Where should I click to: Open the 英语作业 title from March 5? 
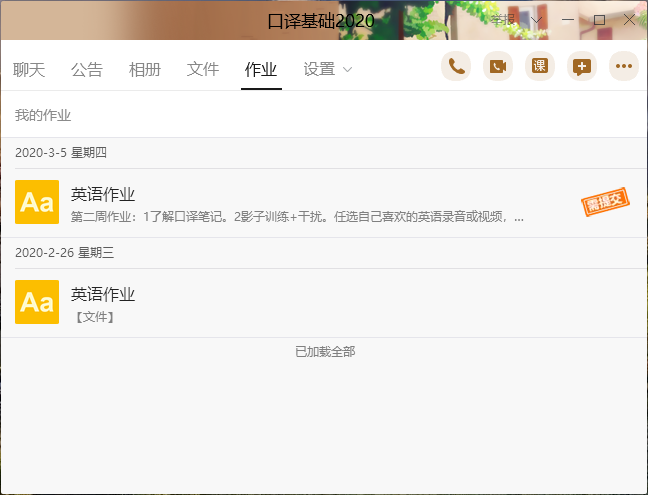103,194
